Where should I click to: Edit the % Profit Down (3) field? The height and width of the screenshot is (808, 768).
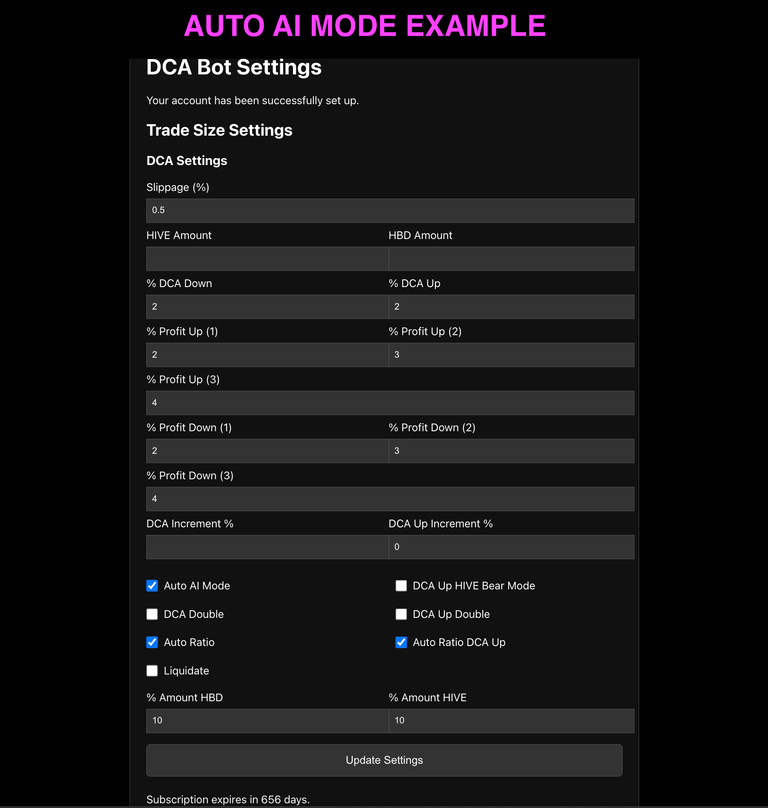click(x=390, y=499)
